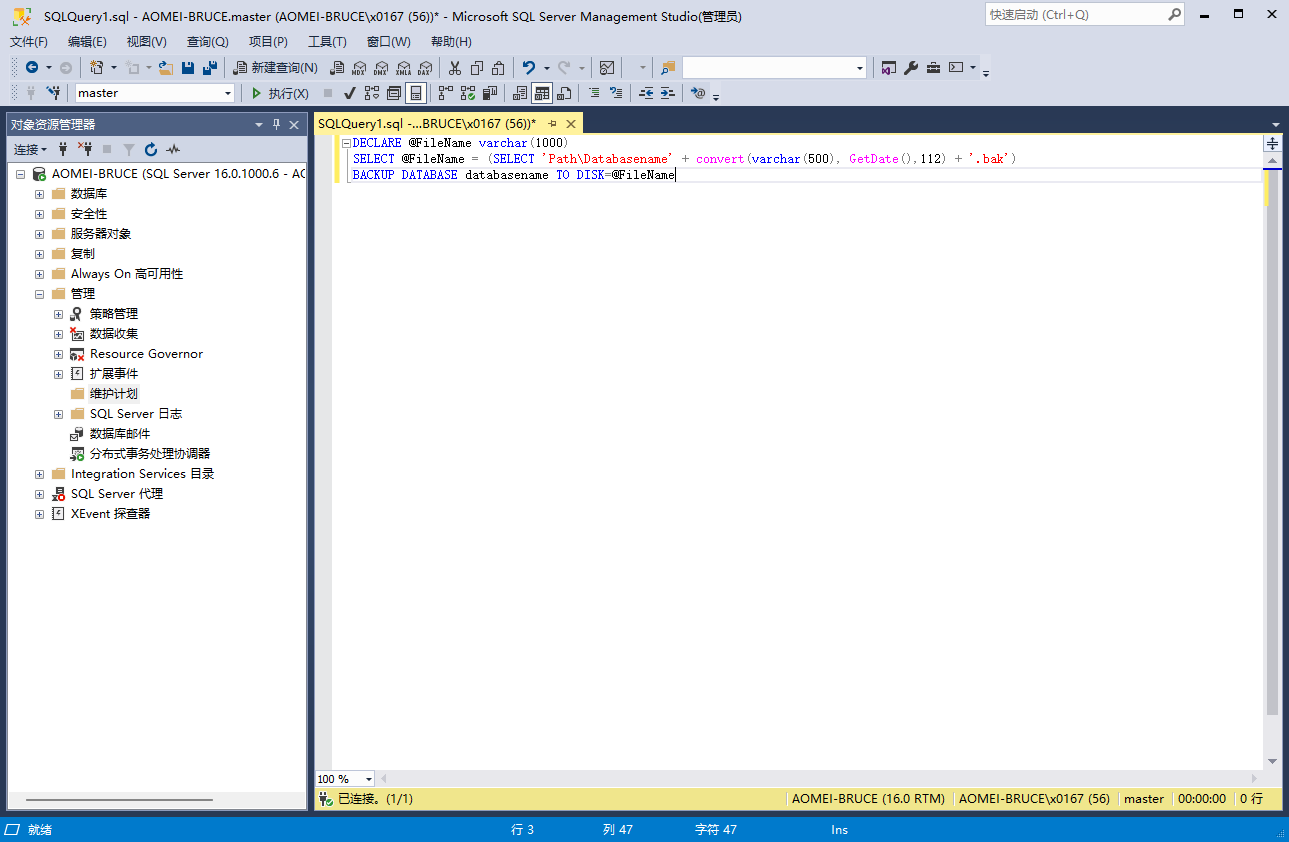
Task: Click the Disconnect plug icon in Object Explorer
Action: 85,149
